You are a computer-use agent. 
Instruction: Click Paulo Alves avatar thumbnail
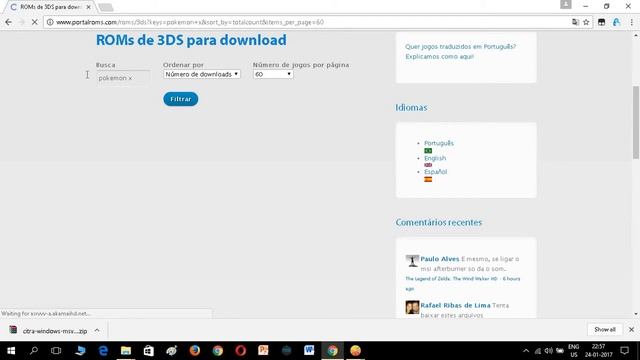click(x=412, y=261)
